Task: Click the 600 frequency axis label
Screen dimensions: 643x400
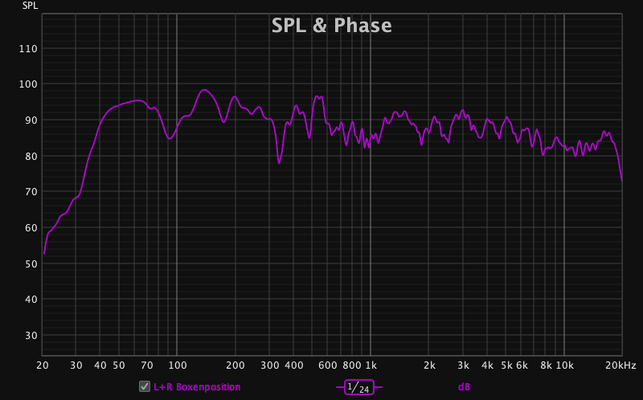Action: (328, 365)
